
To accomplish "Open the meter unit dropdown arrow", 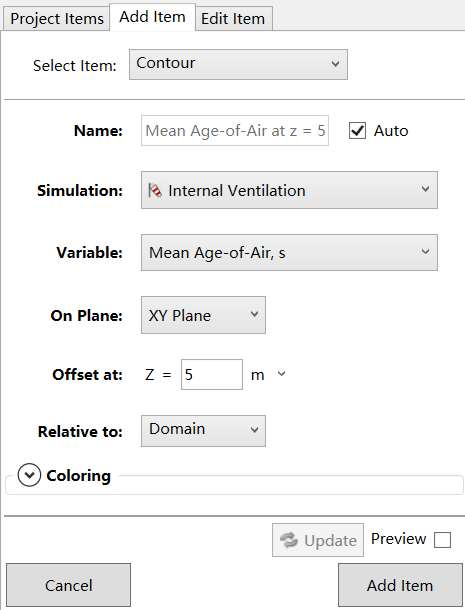I will click(281, 374).
